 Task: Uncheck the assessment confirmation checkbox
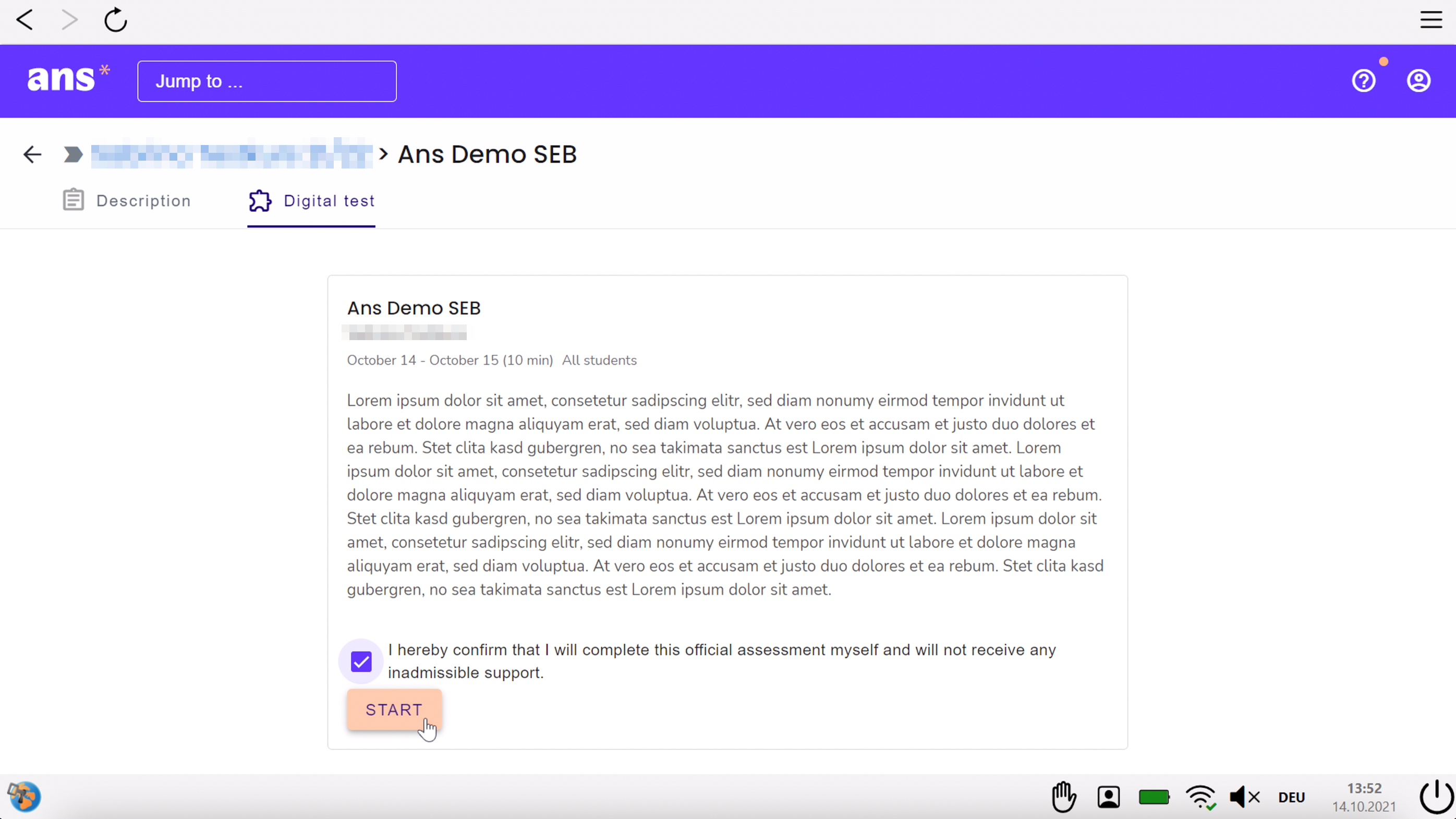(x=361, y=661)
